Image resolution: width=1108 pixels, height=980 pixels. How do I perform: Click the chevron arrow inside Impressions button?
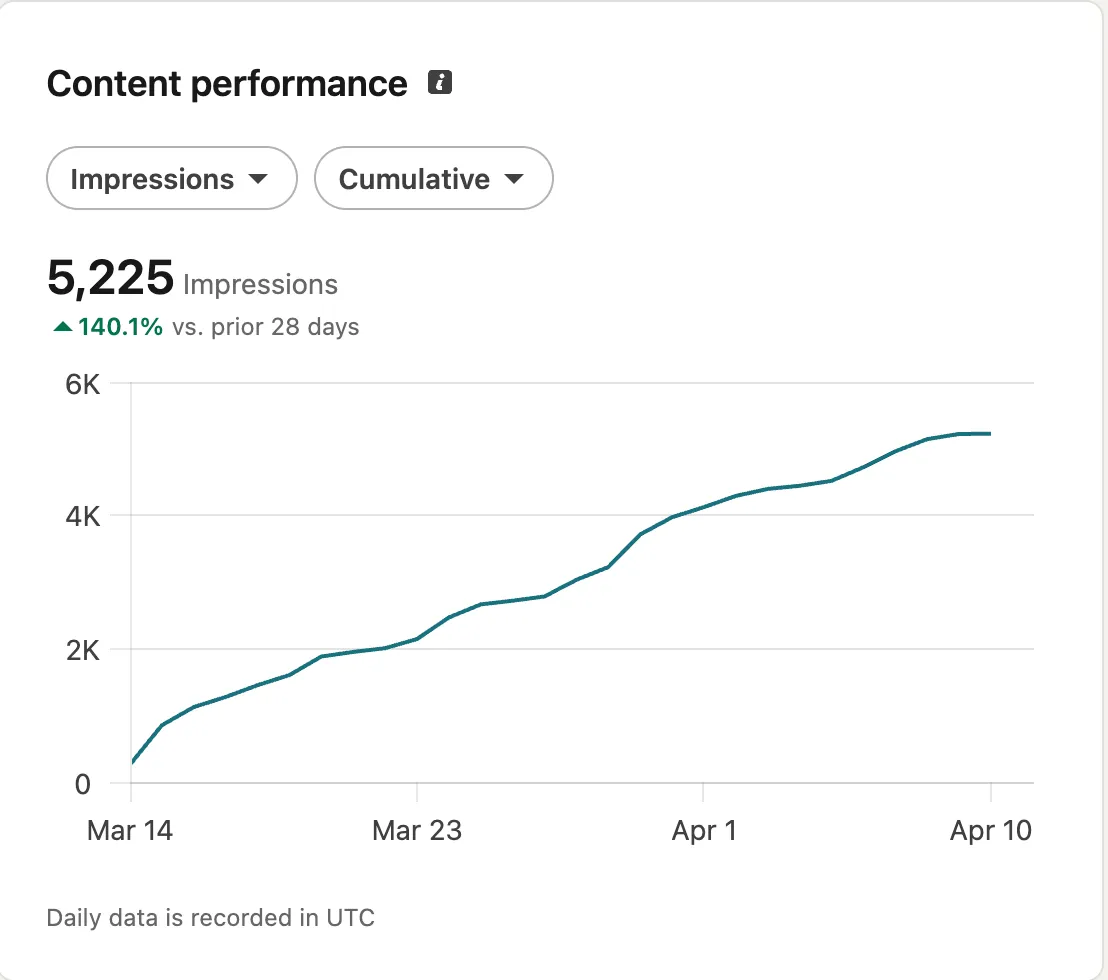[x=259, y=178]
